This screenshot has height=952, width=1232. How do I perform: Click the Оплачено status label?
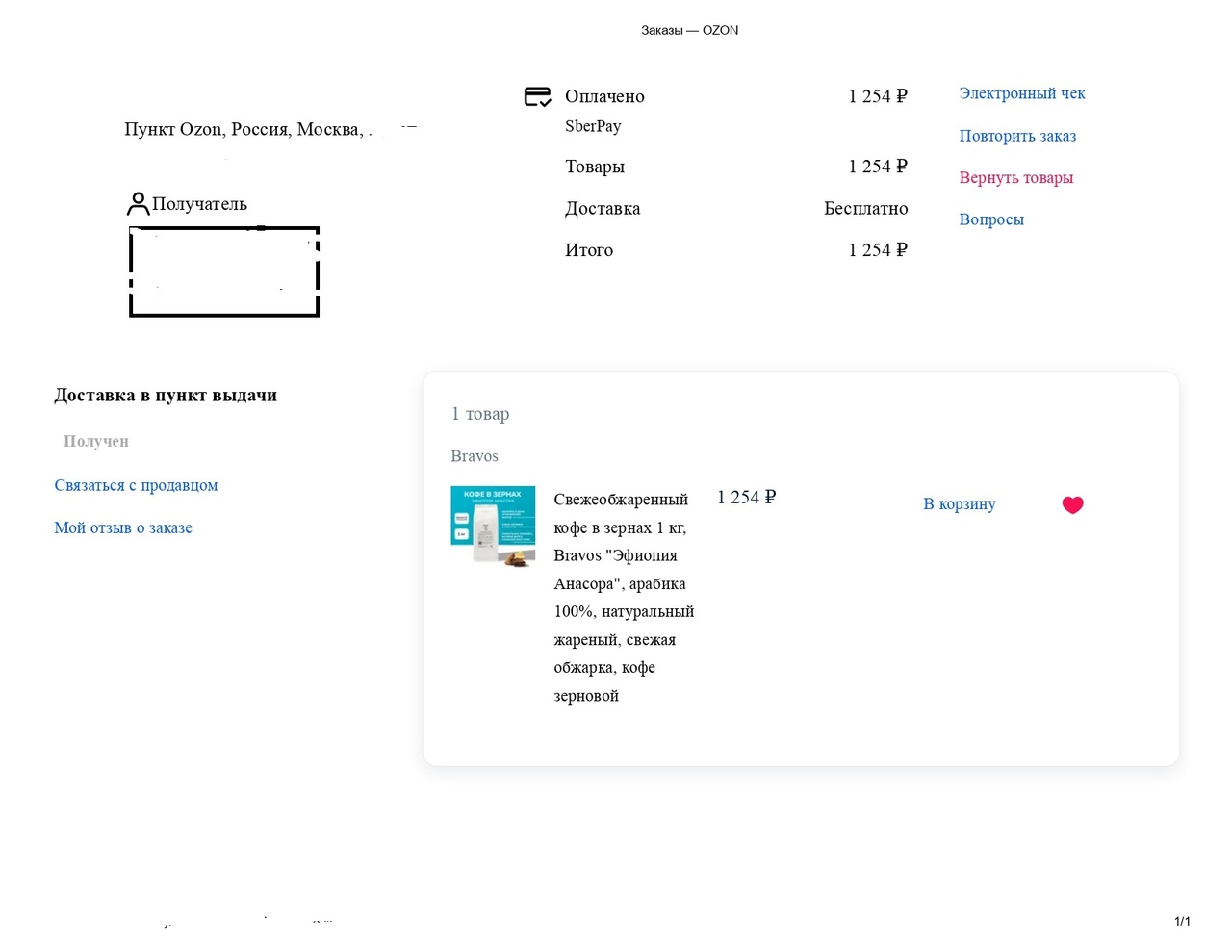(604, 96)
